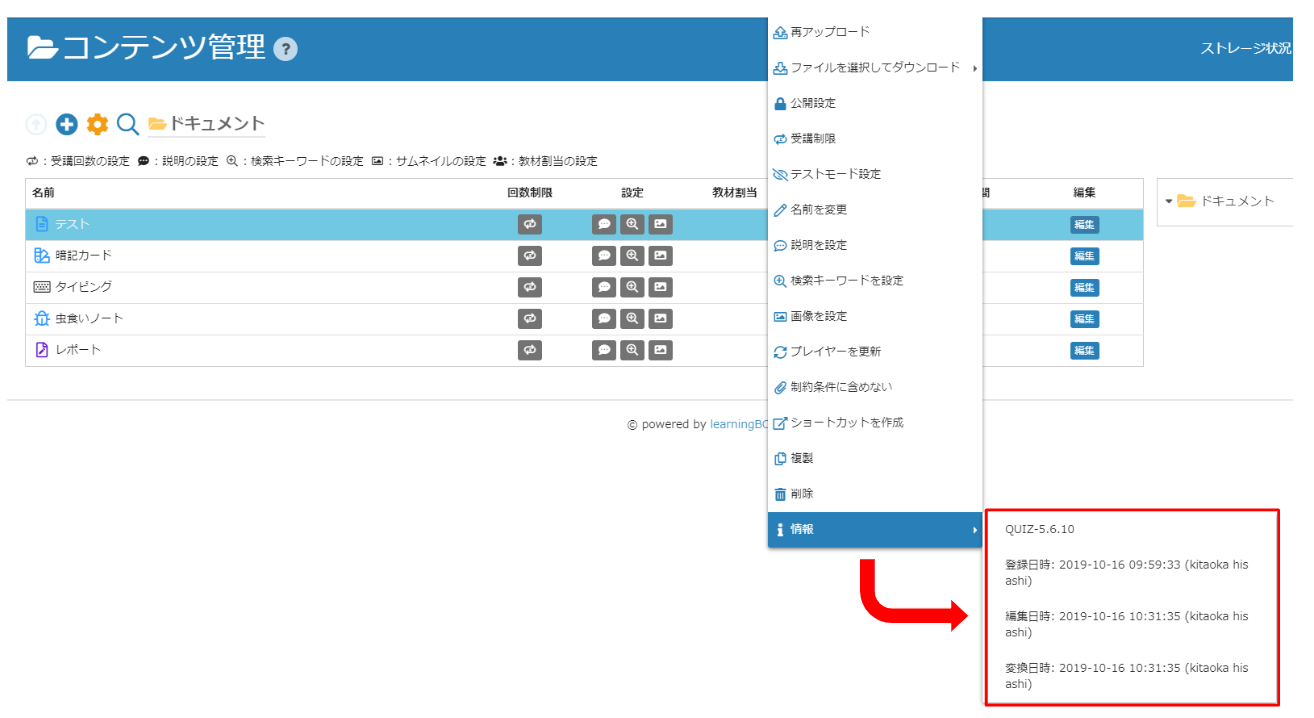Click 編集 button for 暗記カード row
Image resolution: width=1314 pixels, height=718 pixels.
coord(1084,256)
